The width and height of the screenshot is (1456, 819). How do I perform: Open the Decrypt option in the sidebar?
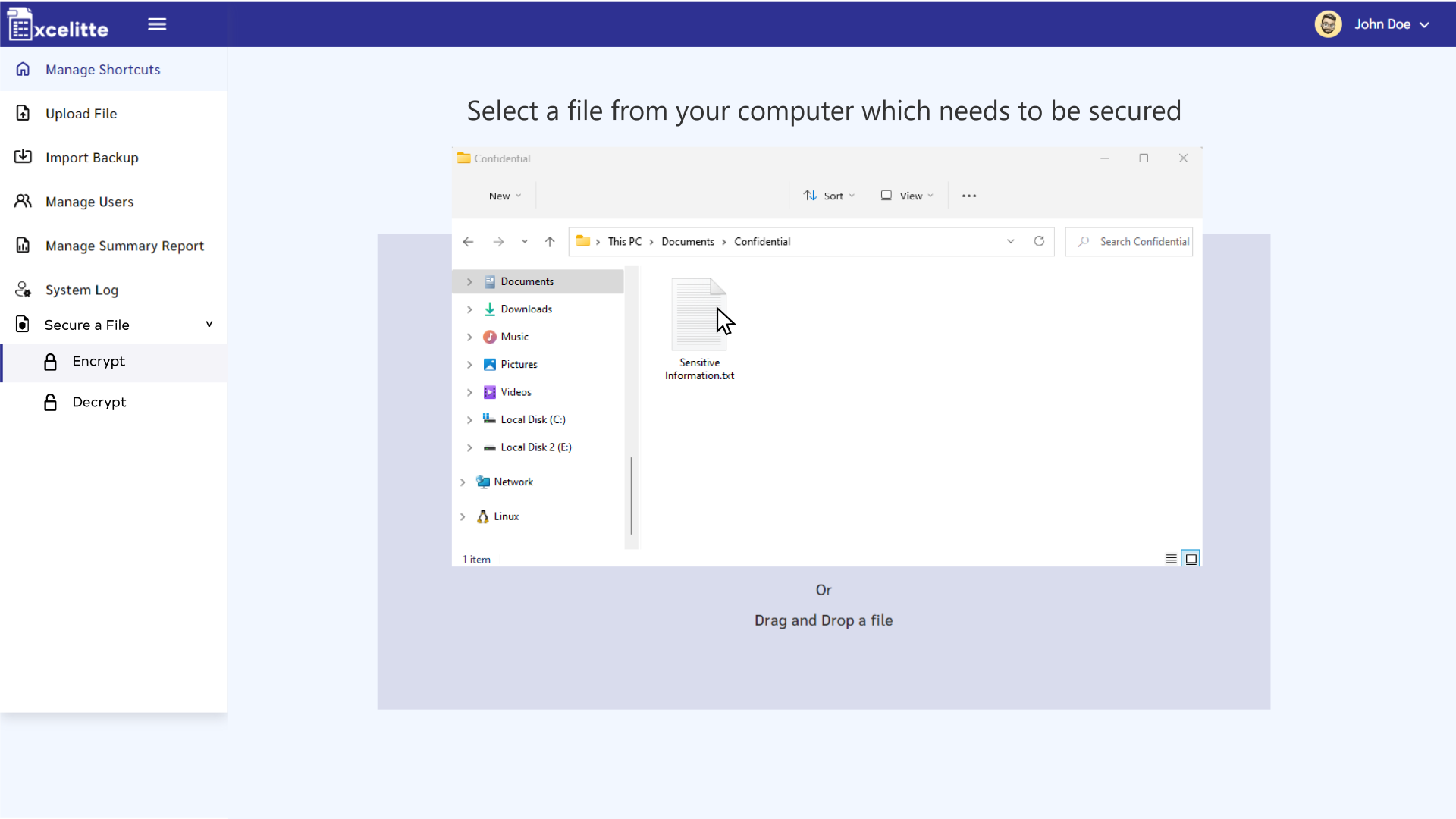click(x=99, y=402)
